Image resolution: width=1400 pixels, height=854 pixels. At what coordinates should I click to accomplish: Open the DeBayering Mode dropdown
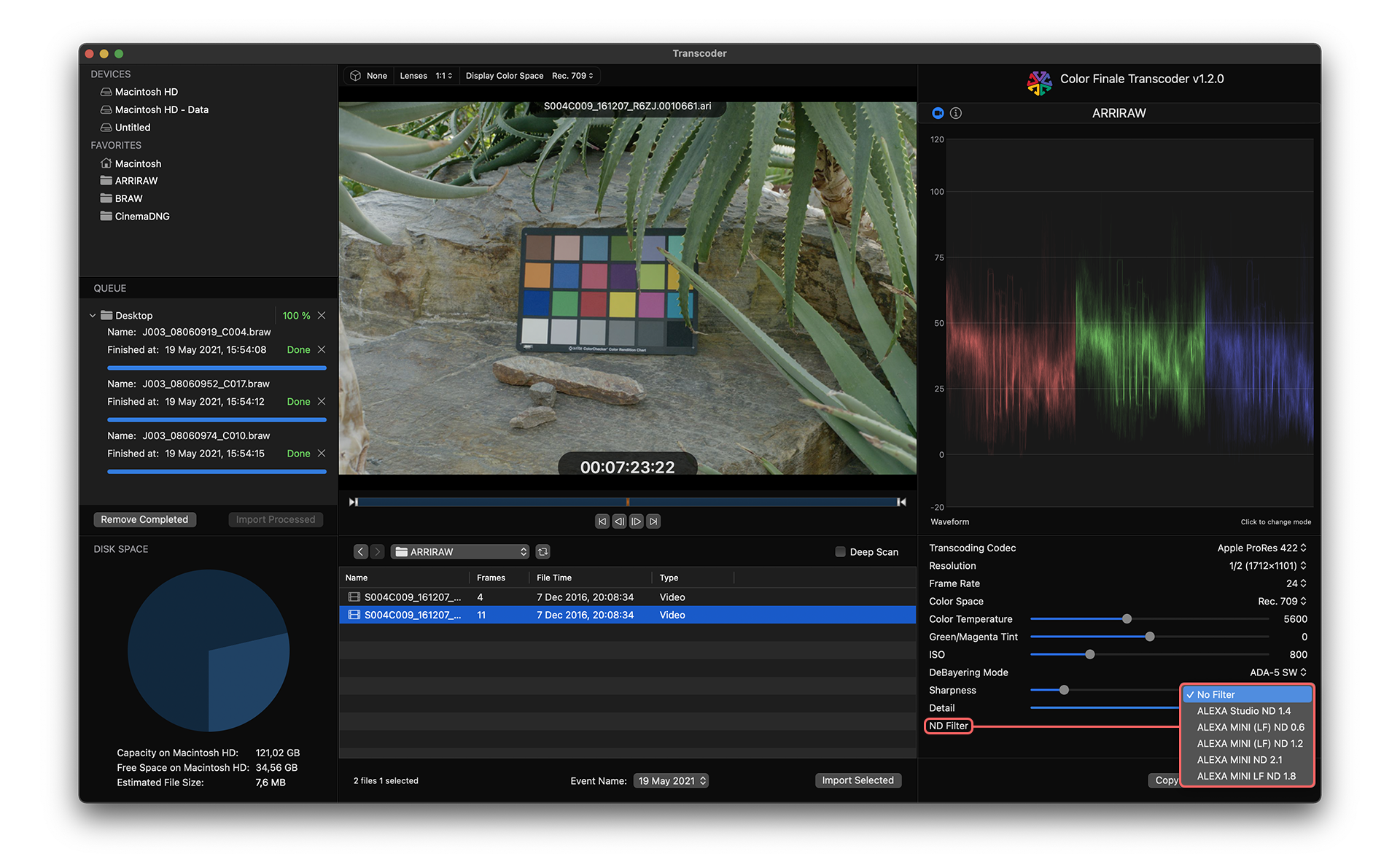(1278, 672)
